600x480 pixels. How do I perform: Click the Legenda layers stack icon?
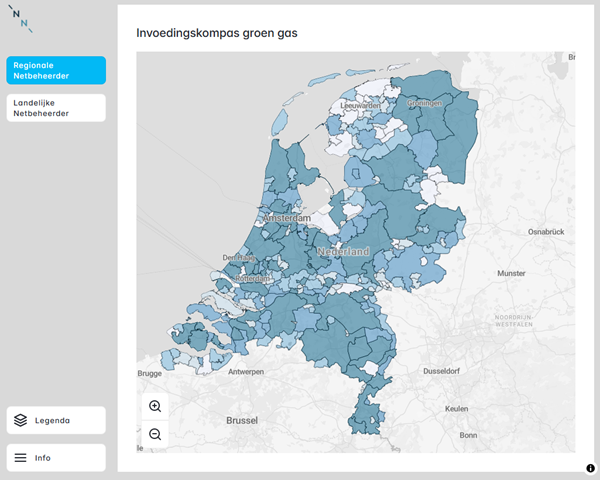pos(20,420)
